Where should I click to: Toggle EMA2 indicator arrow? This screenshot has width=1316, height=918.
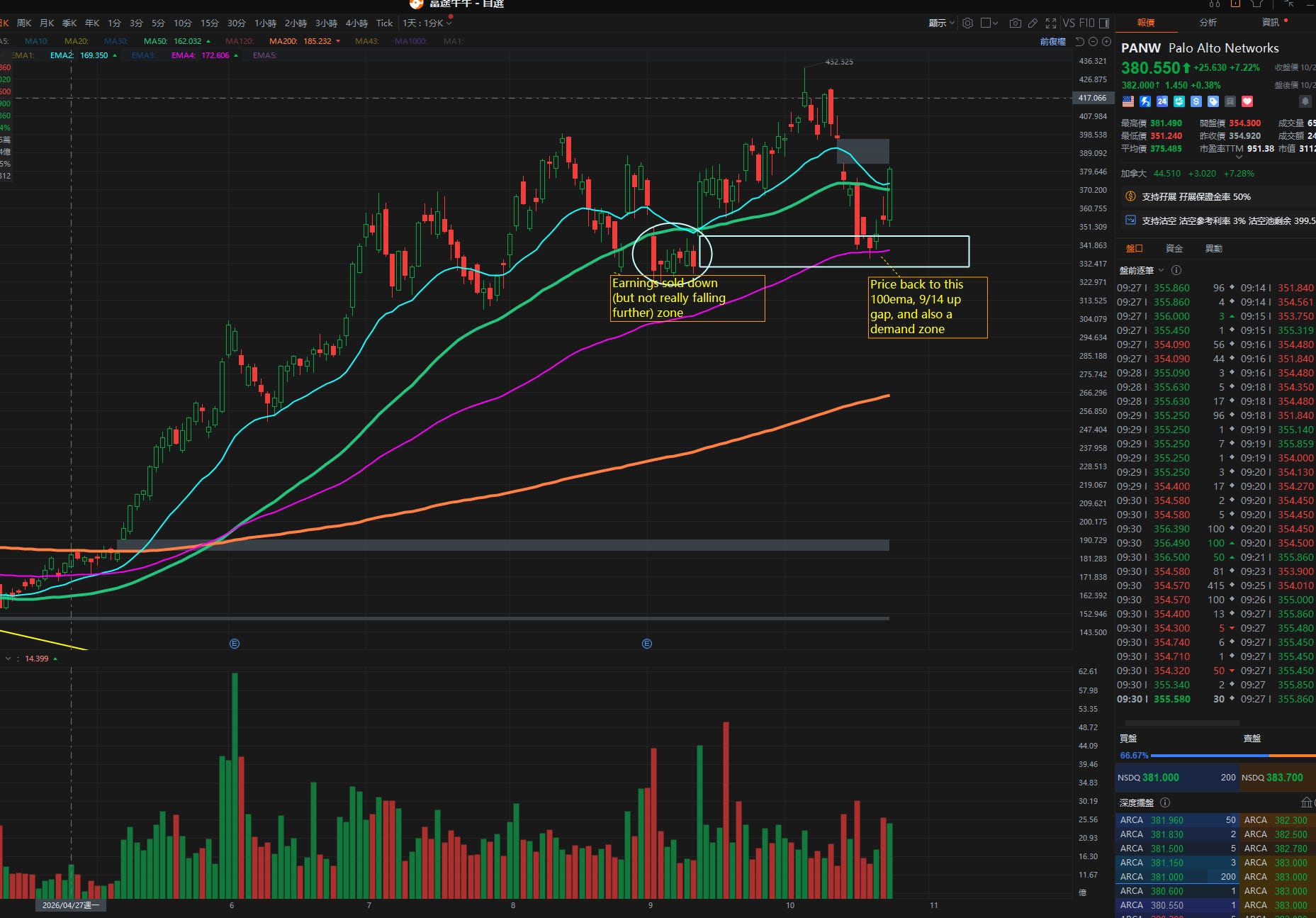pos(115,55)
